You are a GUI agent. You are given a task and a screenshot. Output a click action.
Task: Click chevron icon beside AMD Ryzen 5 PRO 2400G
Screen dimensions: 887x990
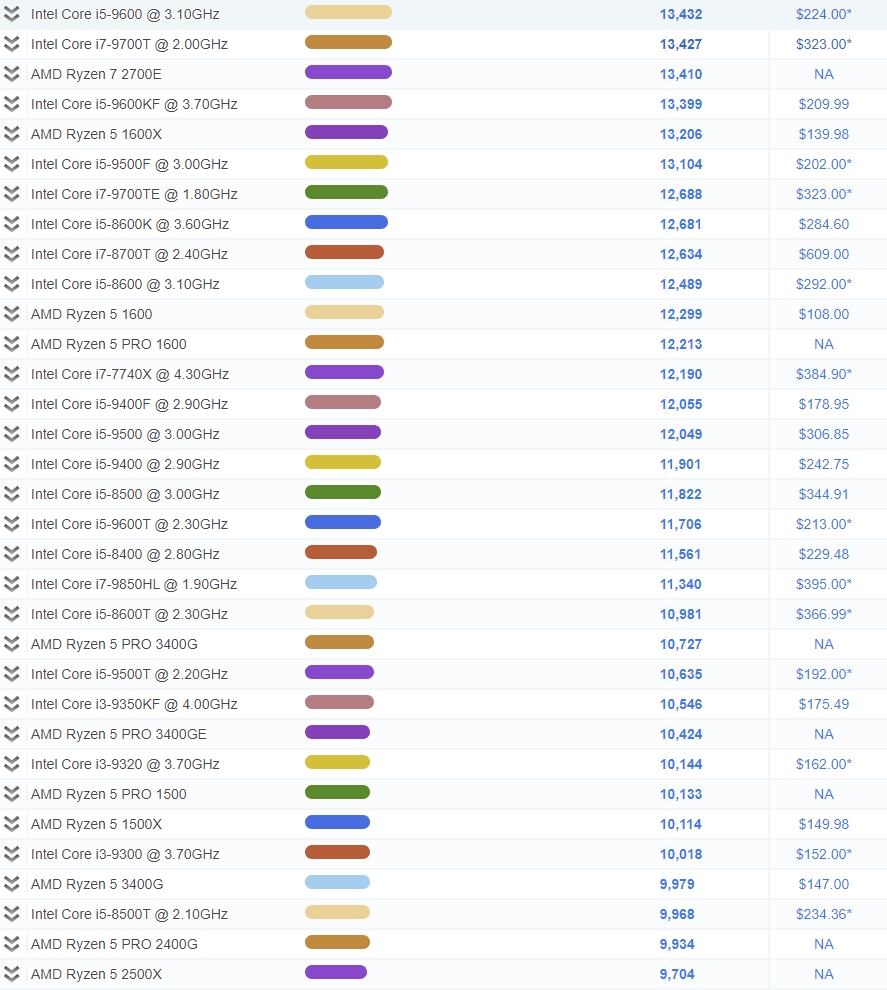(12, 943)
